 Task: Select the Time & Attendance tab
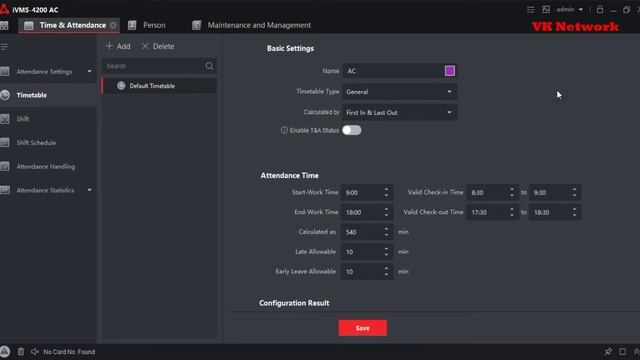pos(68,25)
